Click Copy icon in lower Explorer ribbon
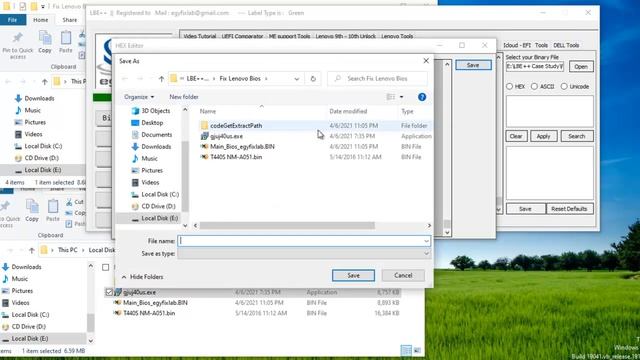The image size is (640, 360). pos(32,211)
